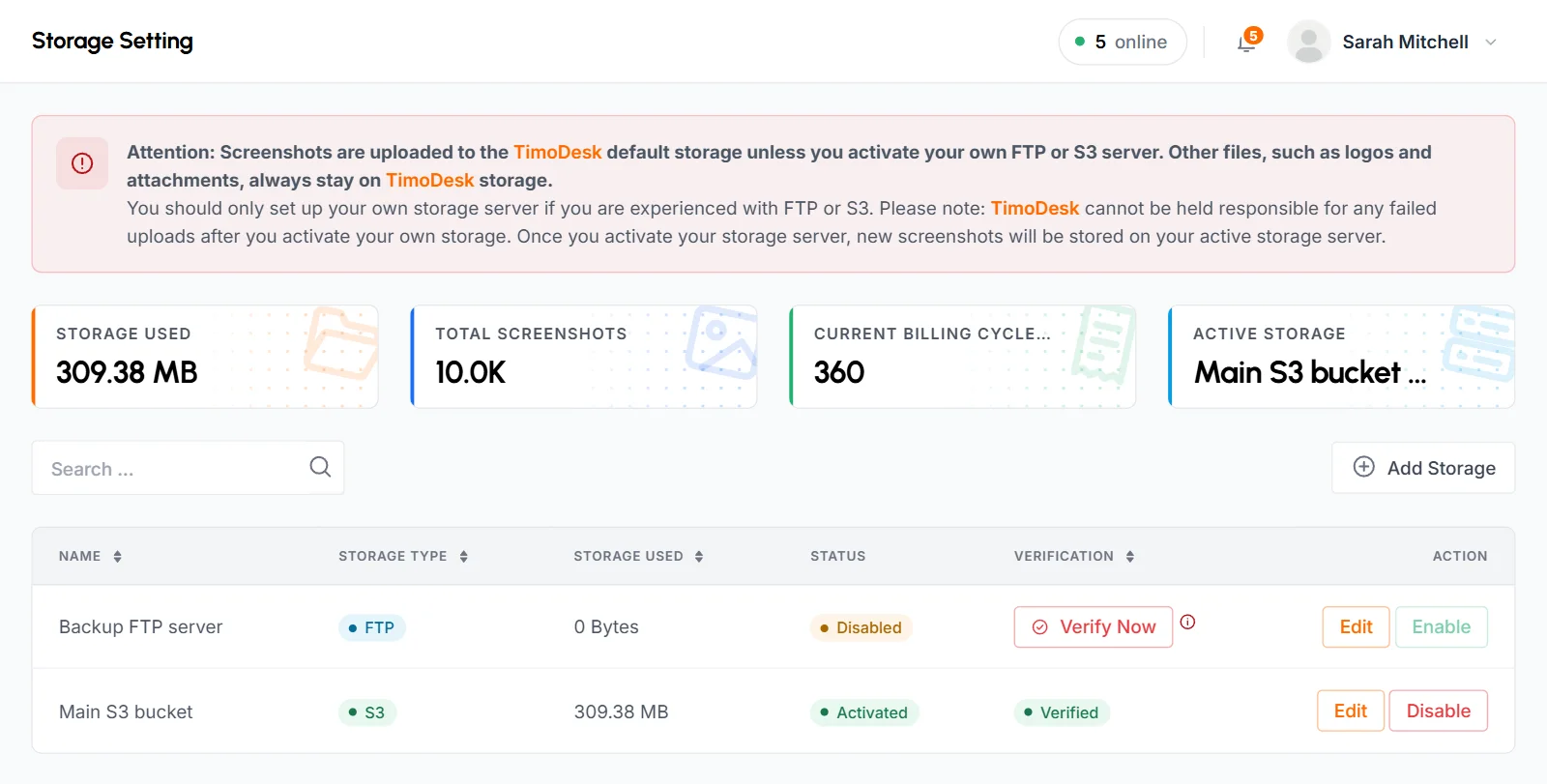
Task: Disable the Main S3 bucket storage
Action: point(1438,711)
